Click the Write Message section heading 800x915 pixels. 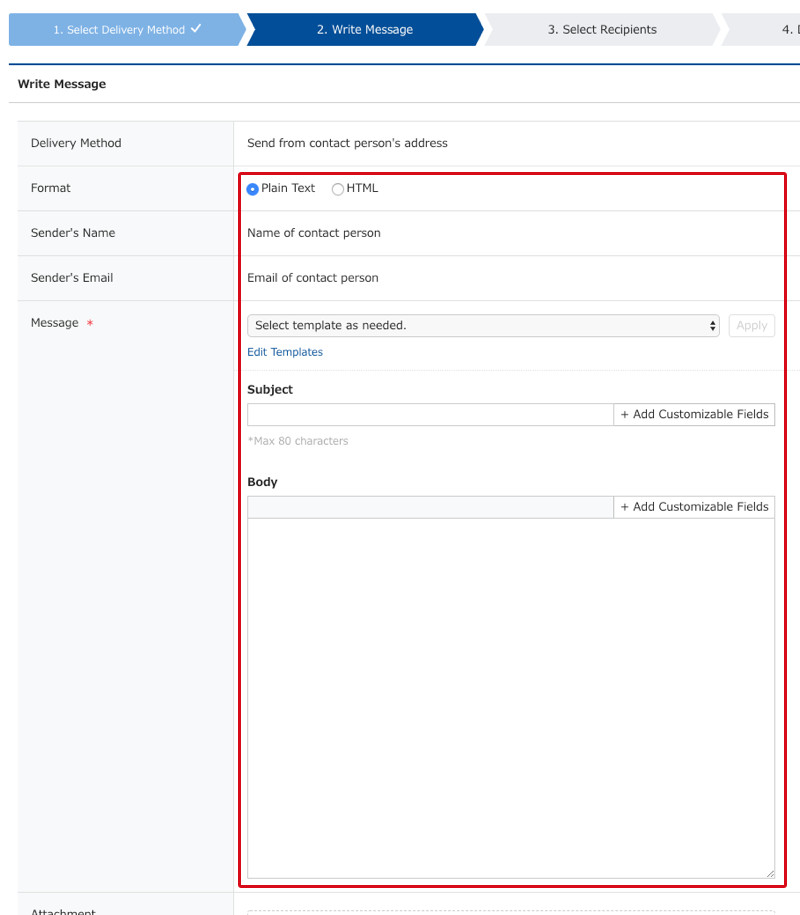(62, 84)
